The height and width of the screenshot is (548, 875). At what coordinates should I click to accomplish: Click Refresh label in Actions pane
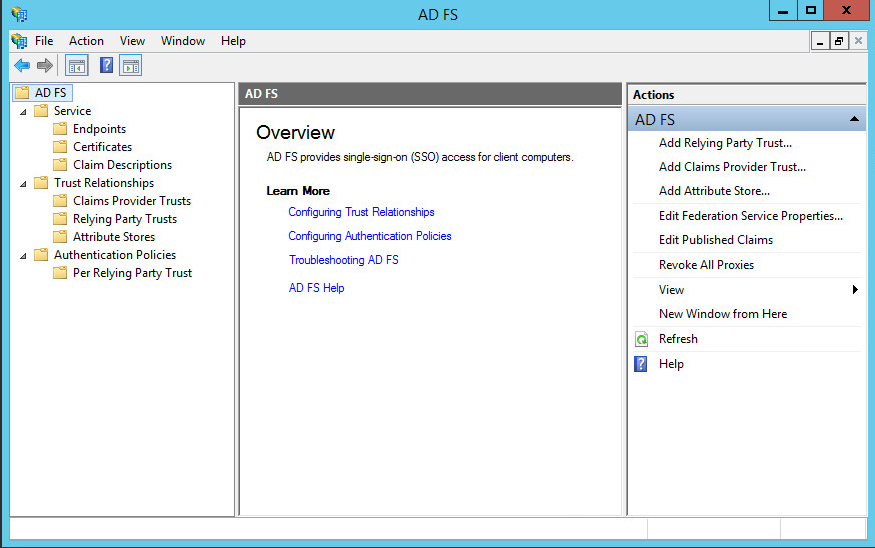[678, 339]
